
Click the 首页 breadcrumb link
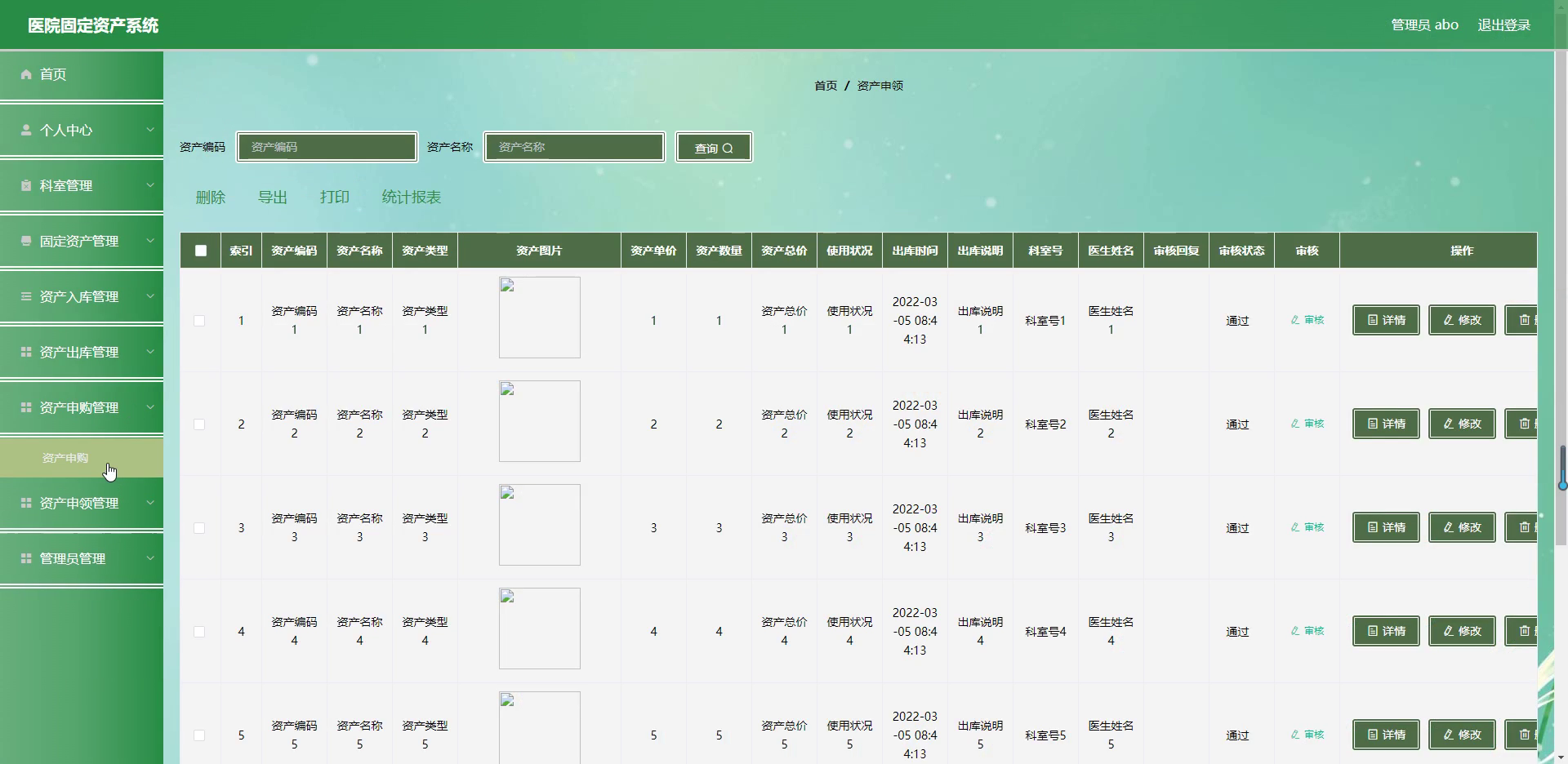[x=826, y=86]
